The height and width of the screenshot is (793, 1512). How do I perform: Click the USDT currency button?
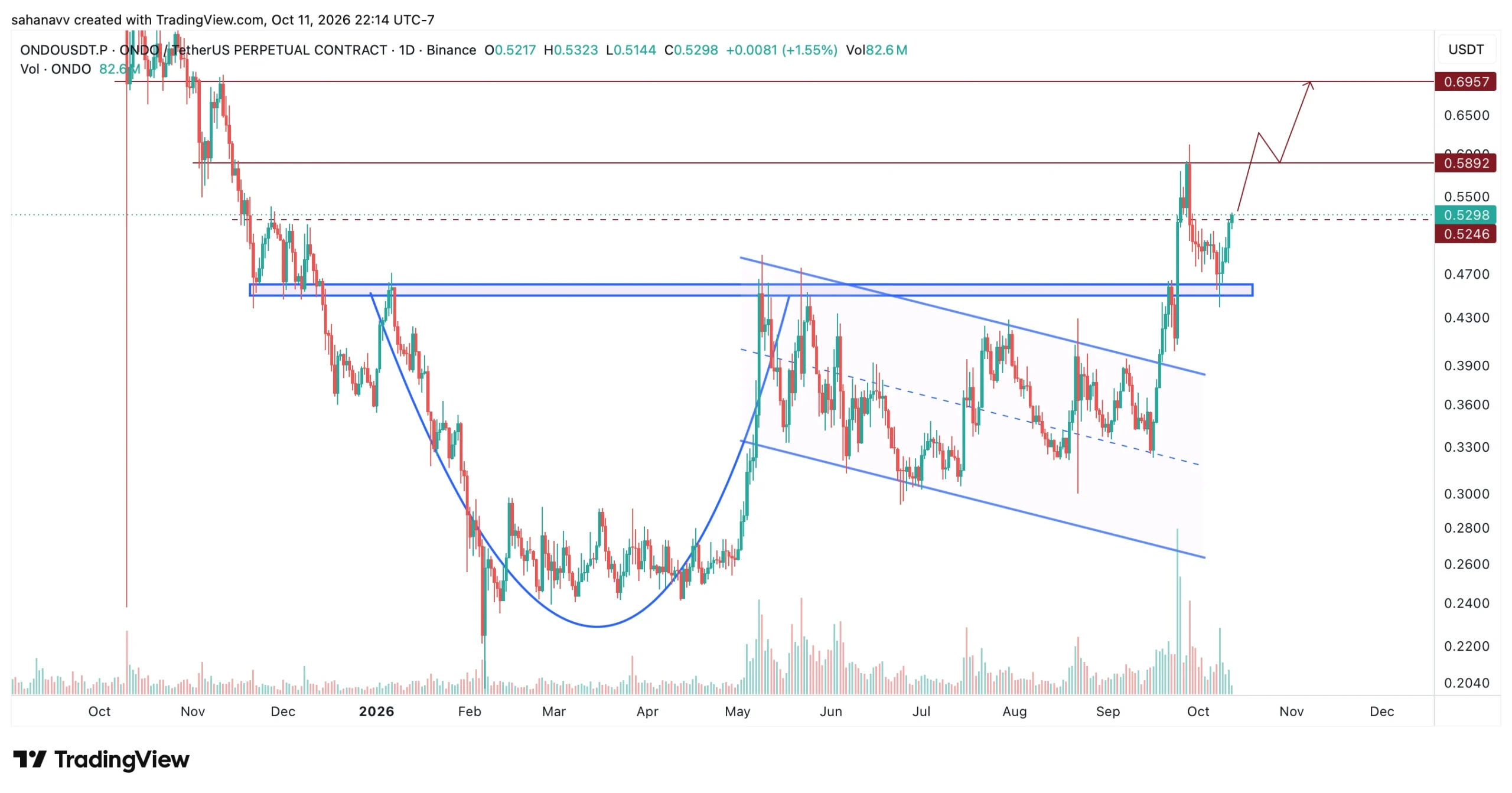1466,50
